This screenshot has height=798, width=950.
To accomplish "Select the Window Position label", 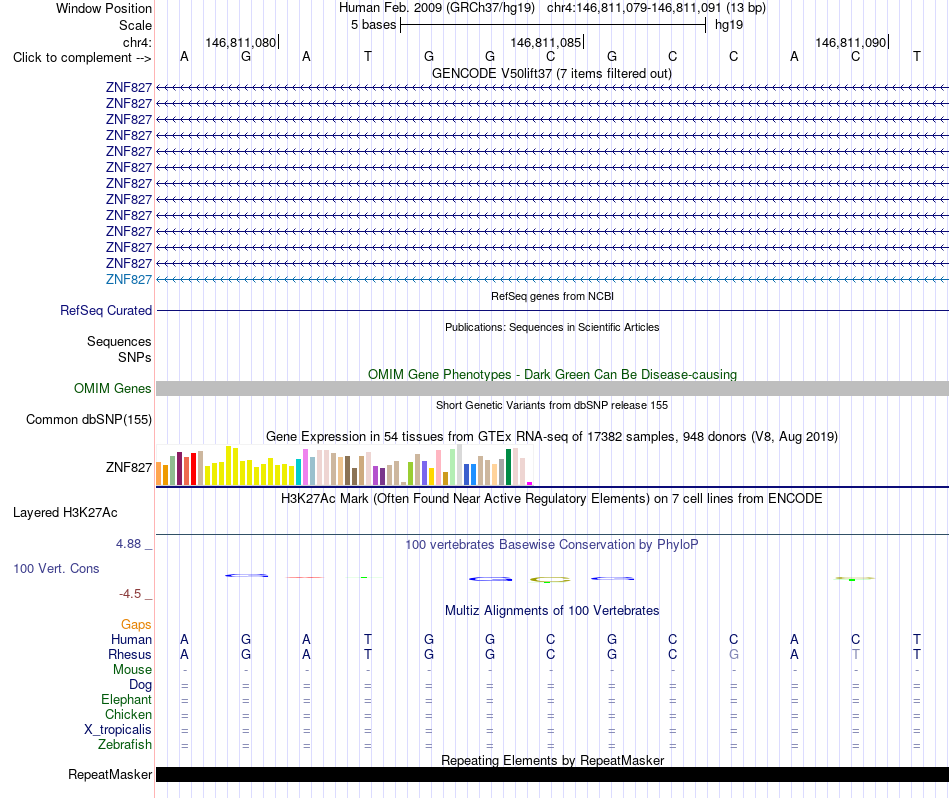I will pyautogui.click(x=104, y=8).
